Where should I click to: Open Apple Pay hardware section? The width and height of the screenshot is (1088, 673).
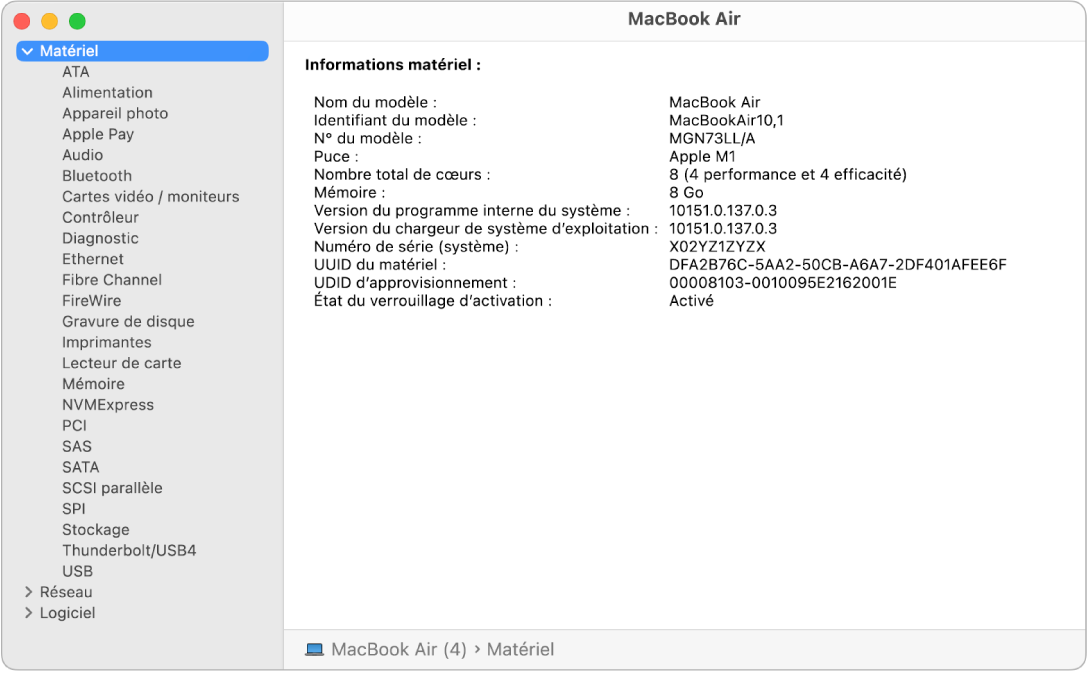pyautogui.click(x=98, y=135)
